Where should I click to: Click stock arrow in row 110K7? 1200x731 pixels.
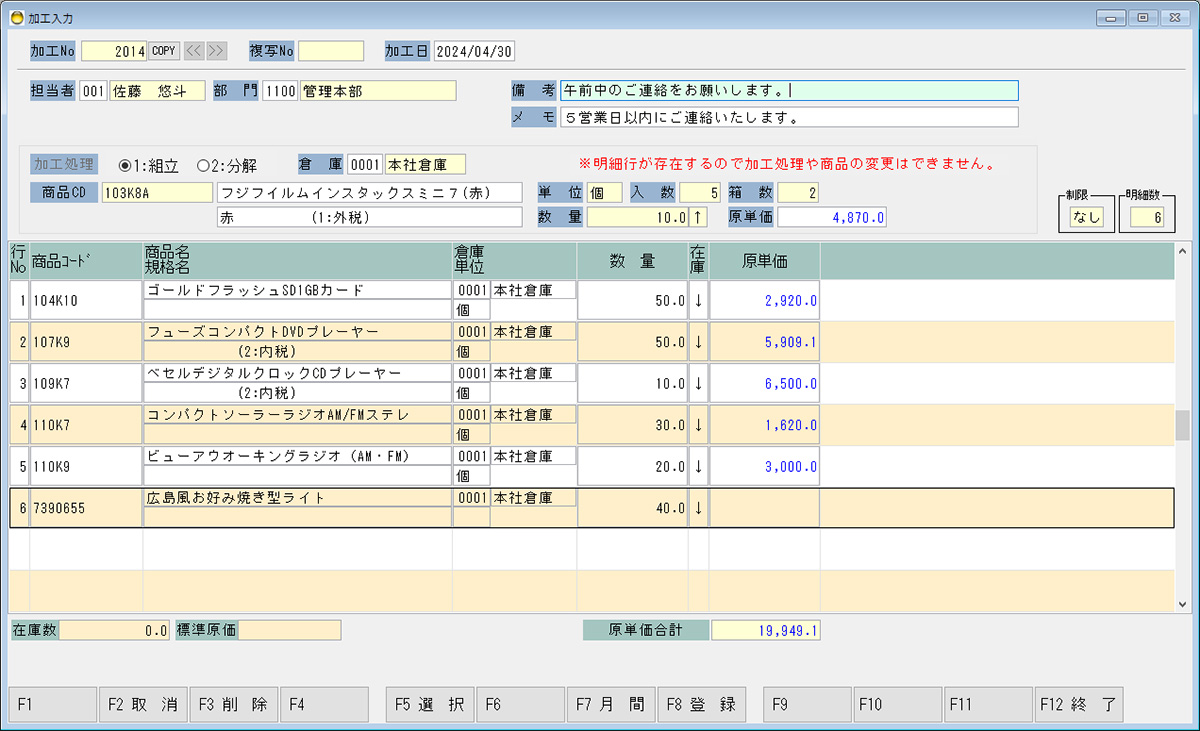pos(698,425)
